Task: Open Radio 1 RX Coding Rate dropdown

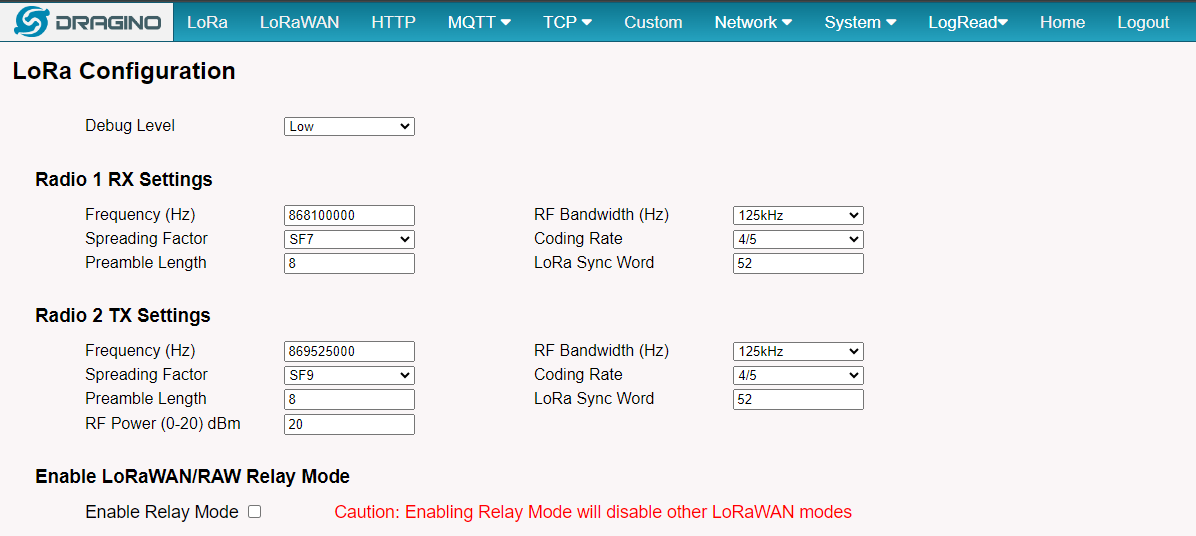Action: [798, 239]
